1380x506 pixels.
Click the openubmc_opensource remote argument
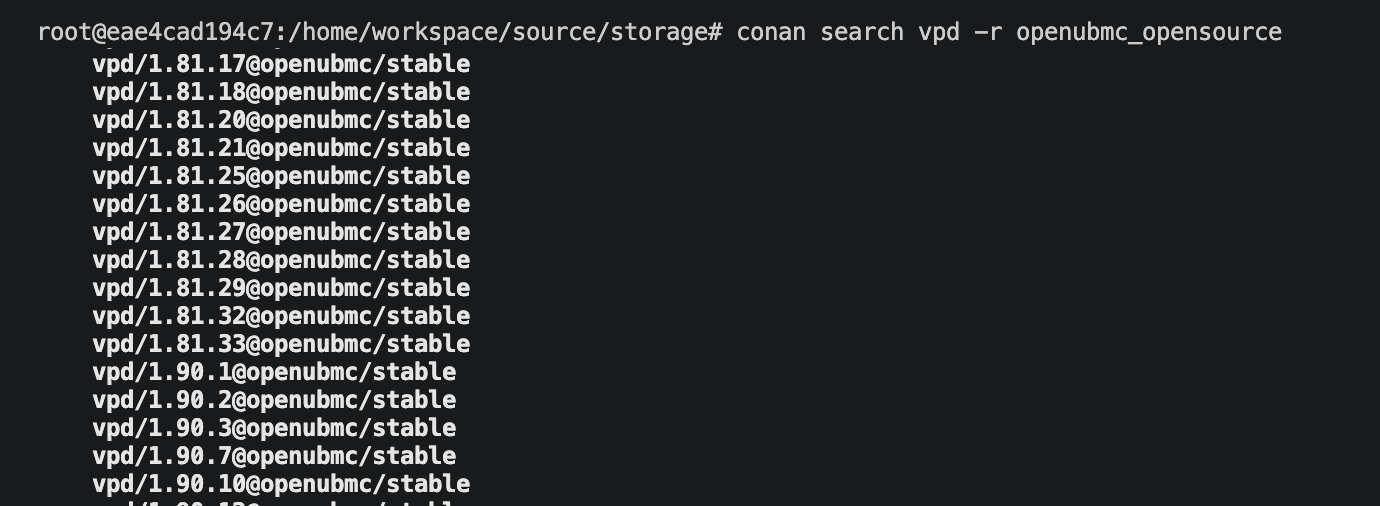[x=1149, y=33]
